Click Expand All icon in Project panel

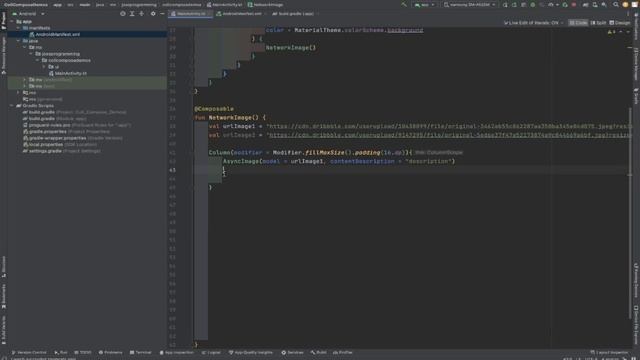pos(132,14)
